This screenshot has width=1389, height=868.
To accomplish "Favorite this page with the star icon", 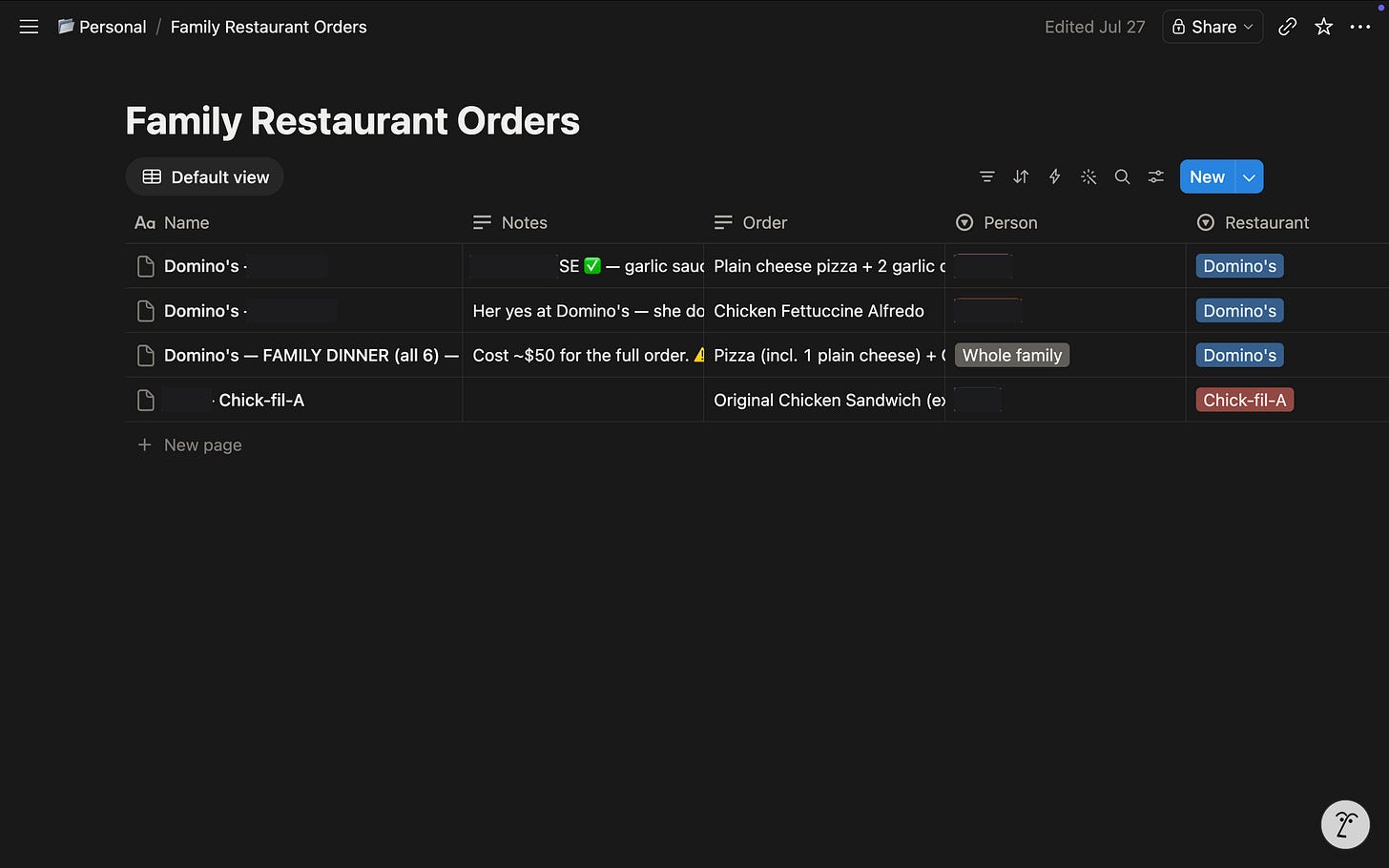I will point(1323,27).
